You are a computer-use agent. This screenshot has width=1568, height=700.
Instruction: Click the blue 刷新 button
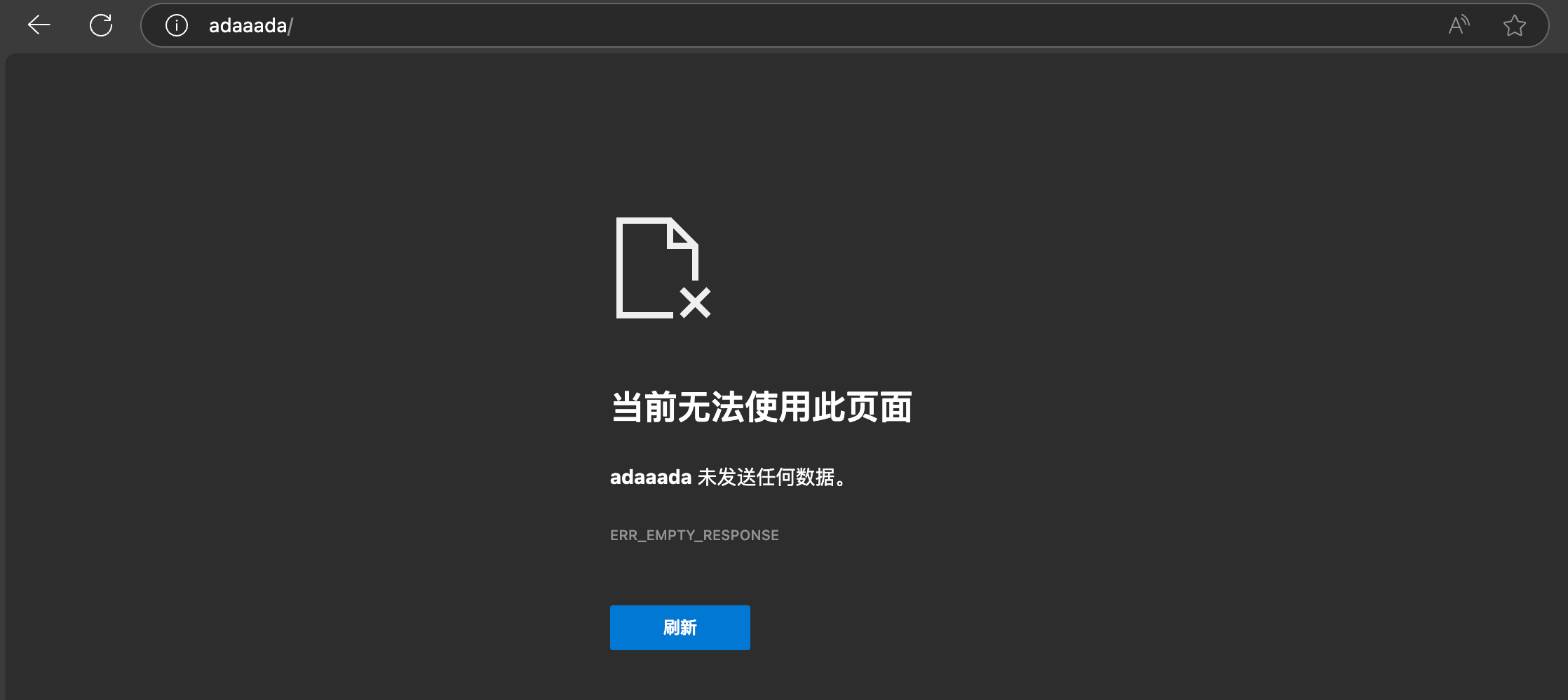pyautogui.click(x=680, y=628)
